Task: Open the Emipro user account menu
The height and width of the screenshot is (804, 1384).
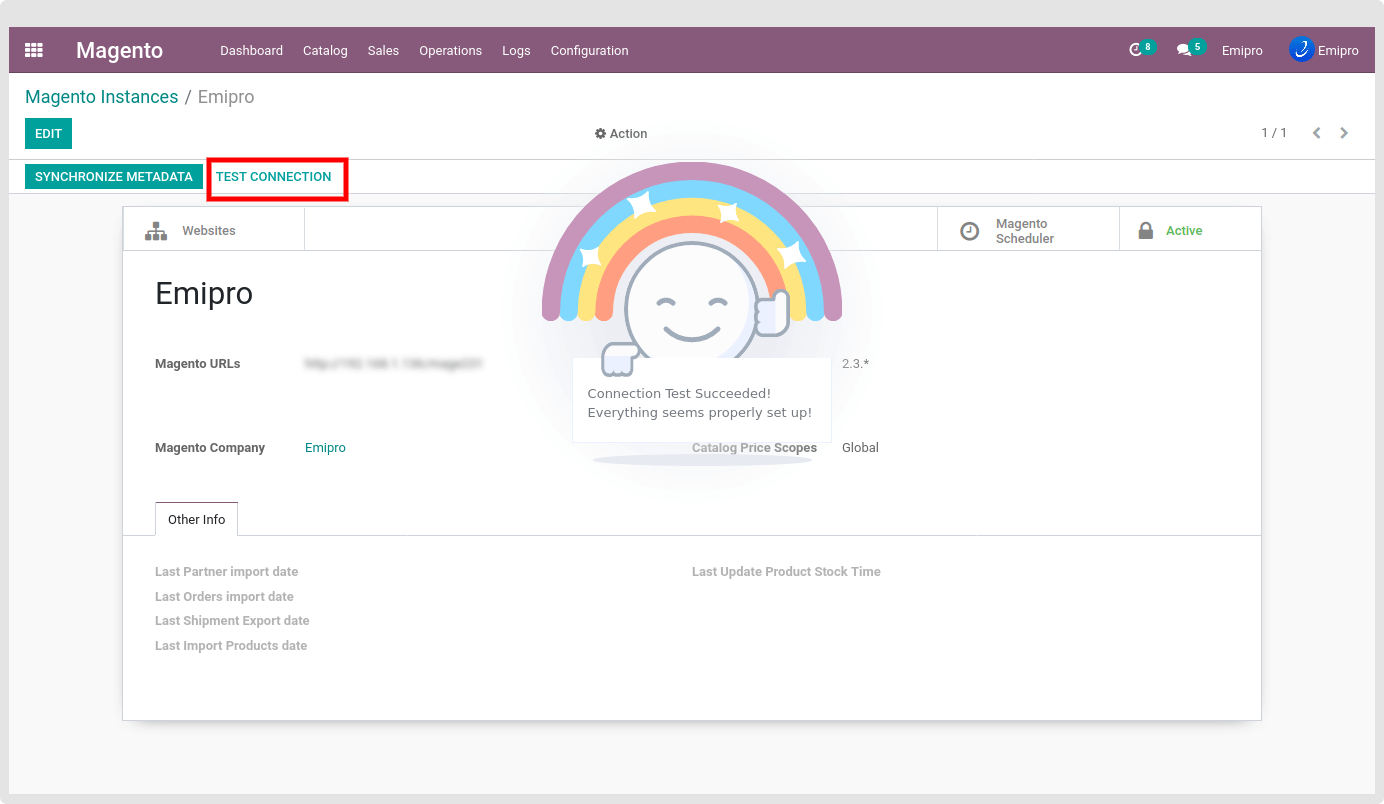Action: click(1324, 50)
